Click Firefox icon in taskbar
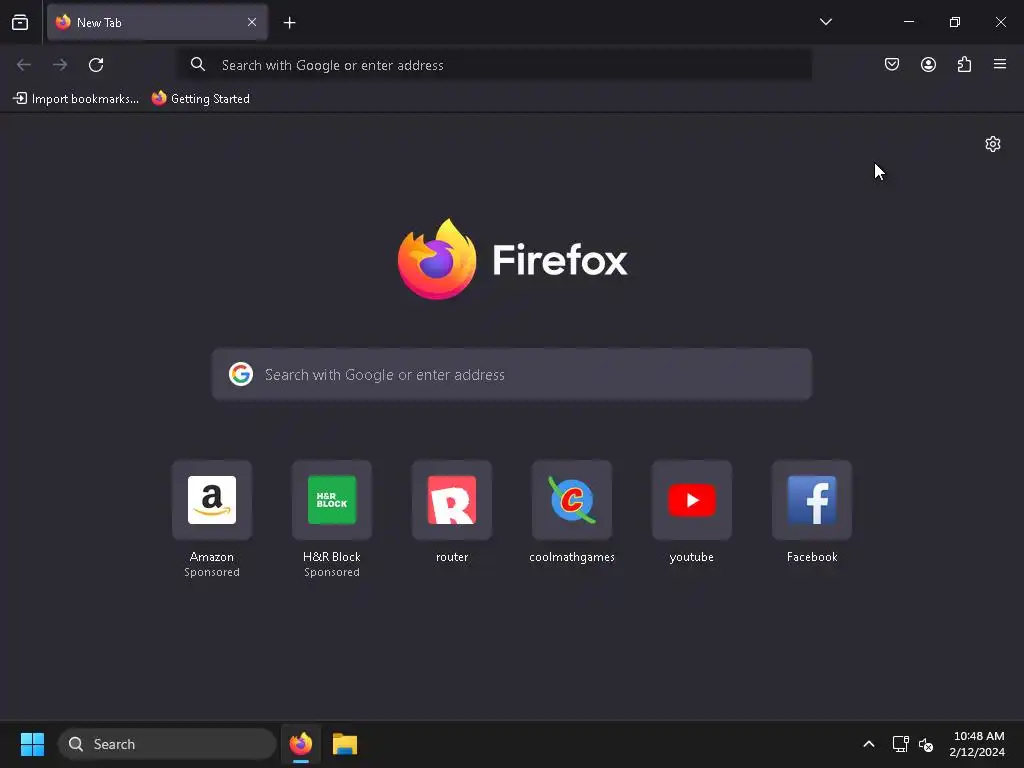Viewport: 1024px width, 768px height. click(300, 744)
